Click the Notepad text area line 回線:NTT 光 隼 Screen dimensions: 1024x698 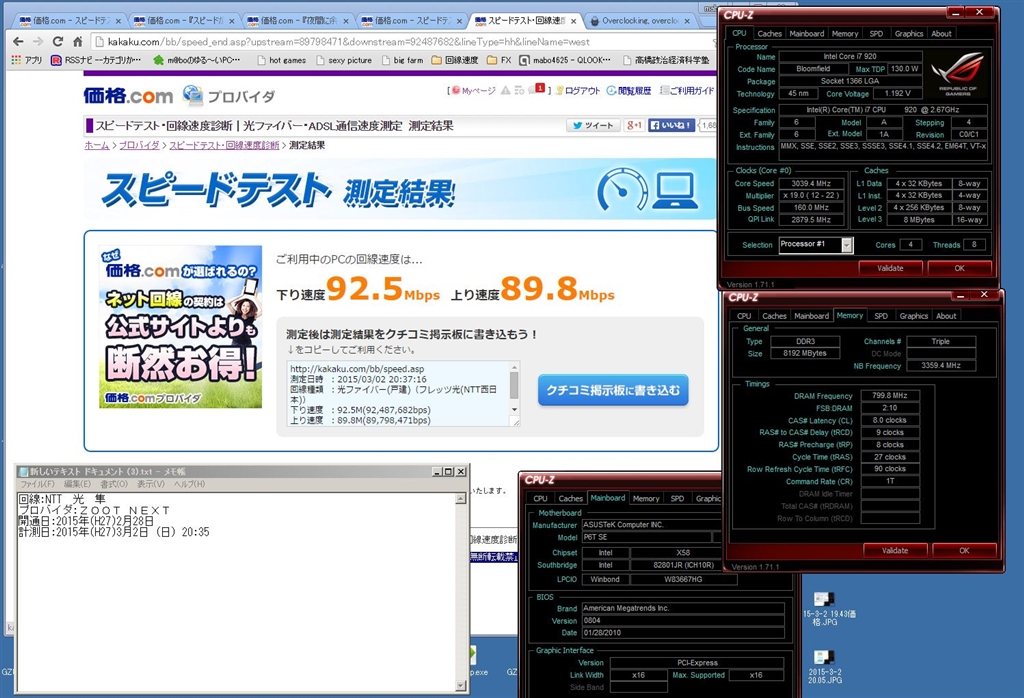(x=62, y=500)
